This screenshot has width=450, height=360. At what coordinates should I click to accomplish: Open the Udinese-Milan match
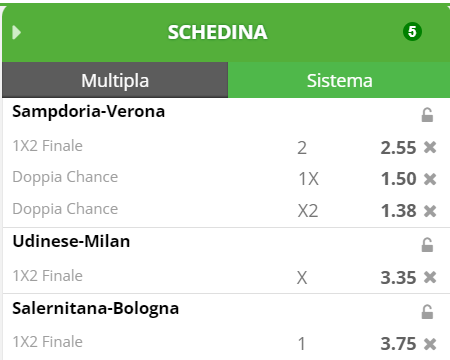pyautogui.click(x=71, y=241)
